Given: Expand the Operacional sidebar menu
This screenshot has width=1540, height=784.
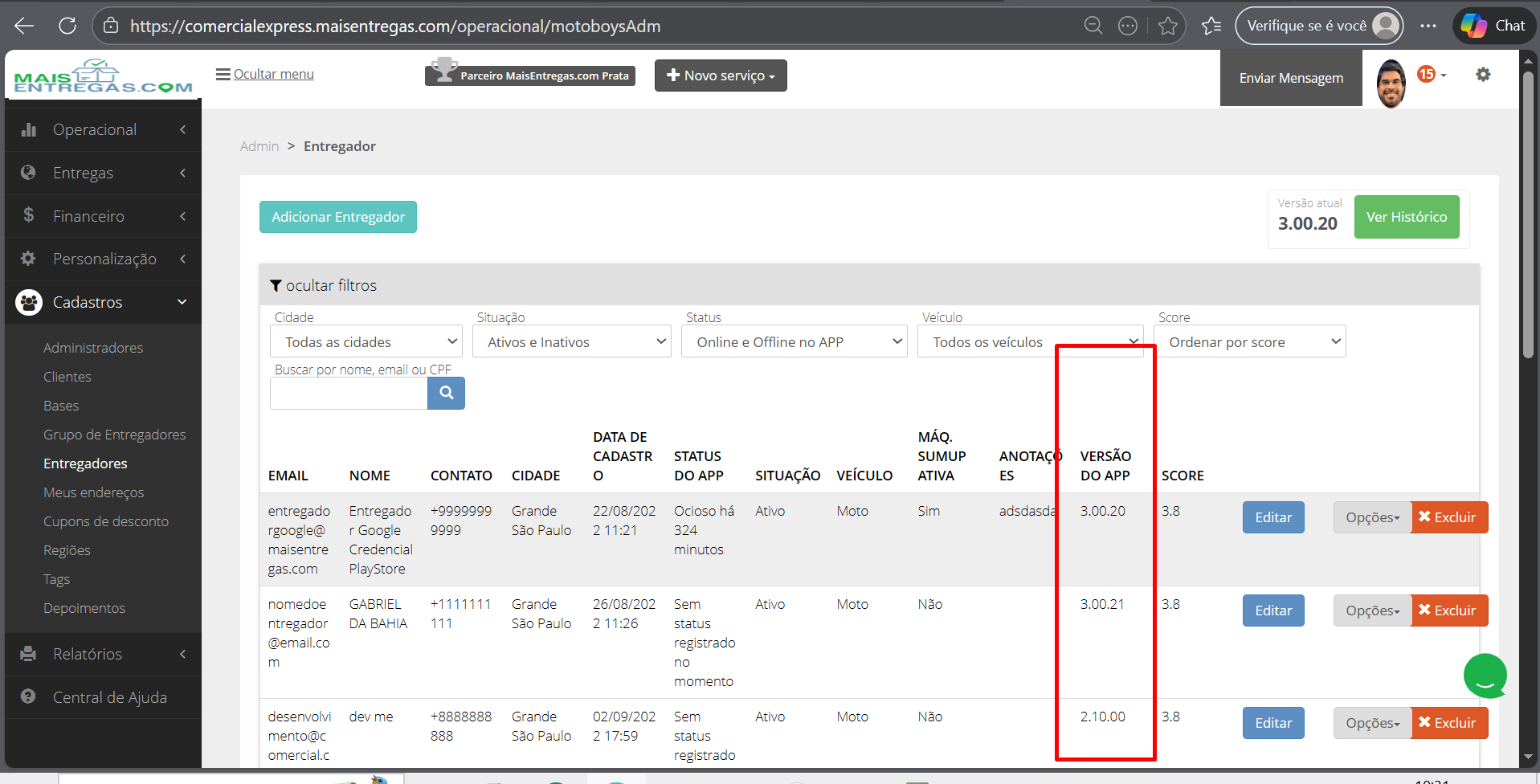Looking at the screenshot, I should (x=103, y=129).
